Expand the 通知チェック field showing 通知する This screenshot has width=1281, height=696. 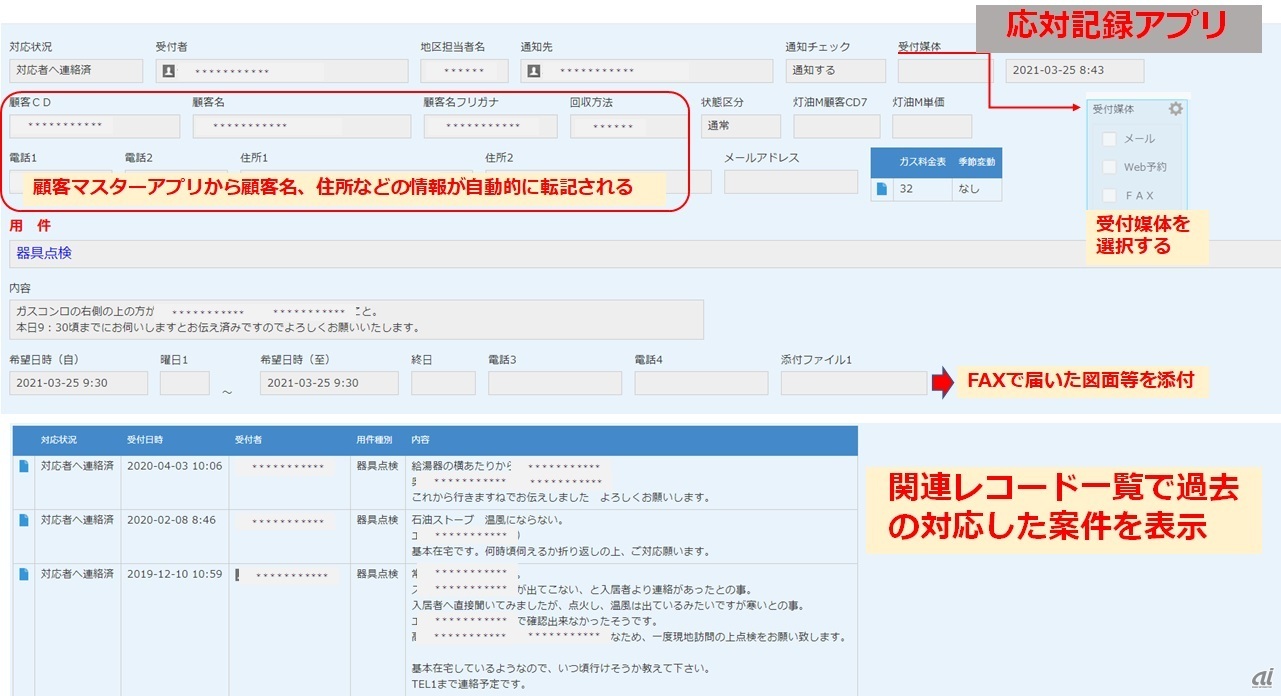tap(835, 71)
